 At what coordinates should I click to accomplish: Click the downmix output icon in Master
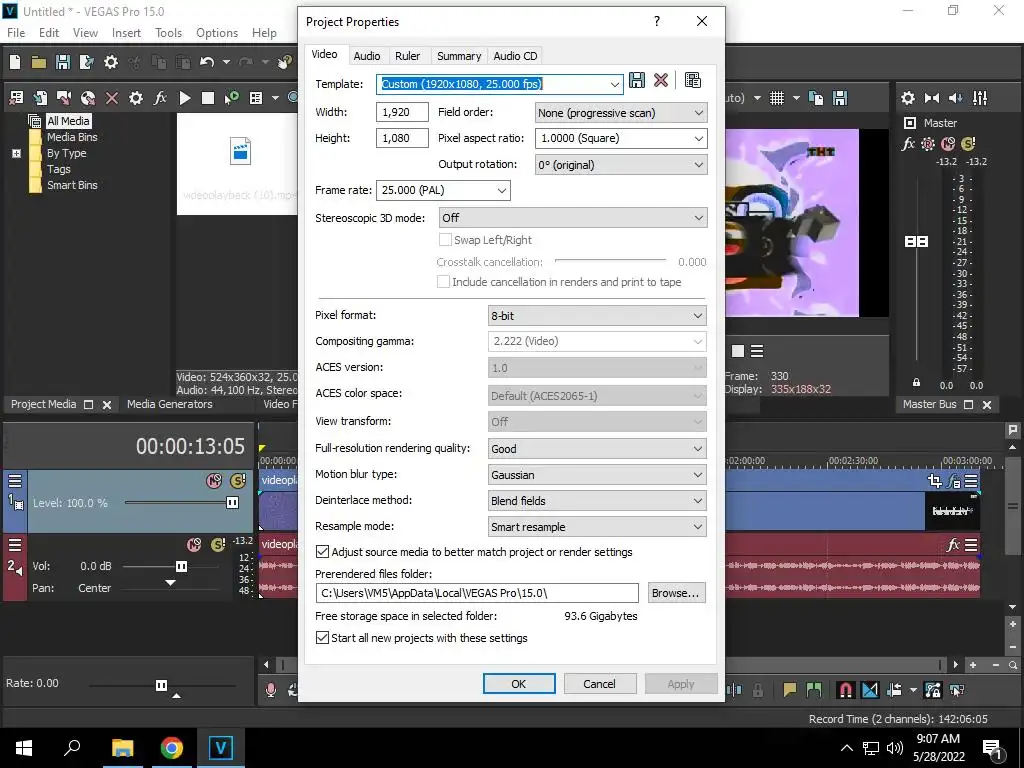coord(932,98)
